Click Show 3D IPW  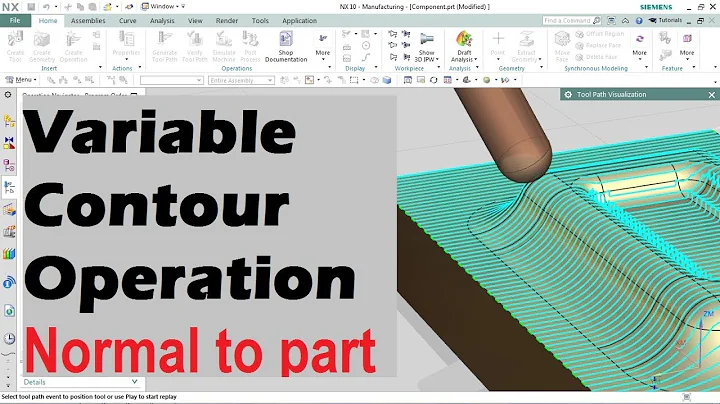[x=427, y=48]
